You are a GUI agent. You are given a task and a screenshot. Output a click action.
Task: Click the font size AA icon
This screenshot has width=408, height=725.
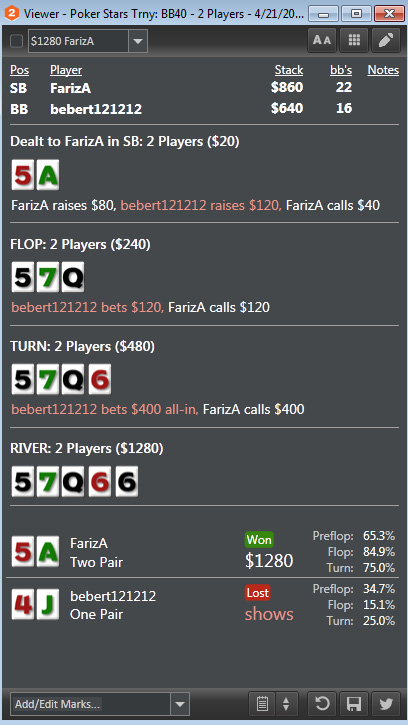(322, 41)
